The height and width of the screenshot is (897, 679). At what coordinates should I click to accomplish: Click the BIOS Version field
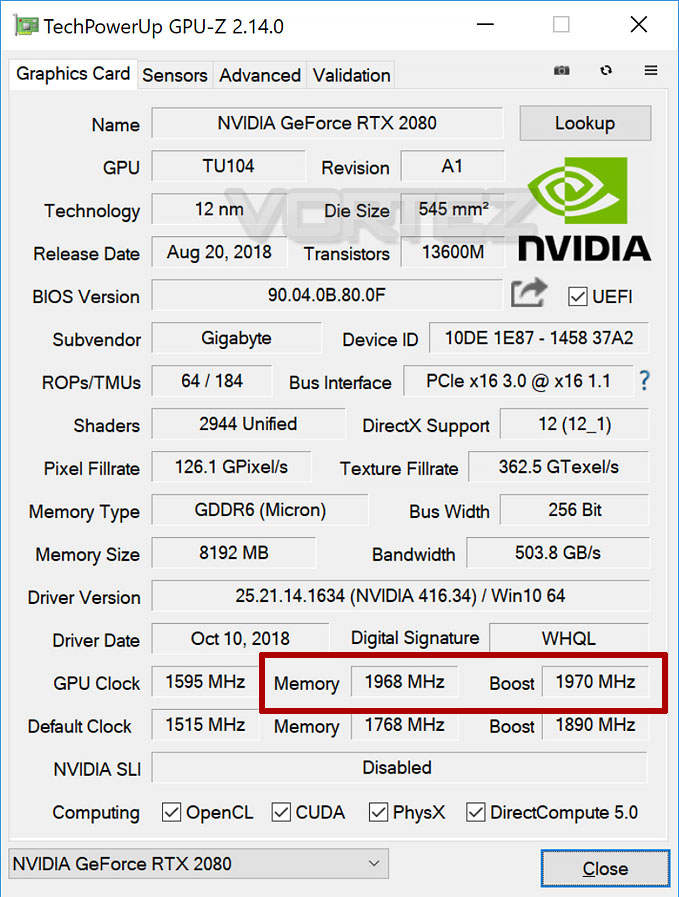pos(327,295)
